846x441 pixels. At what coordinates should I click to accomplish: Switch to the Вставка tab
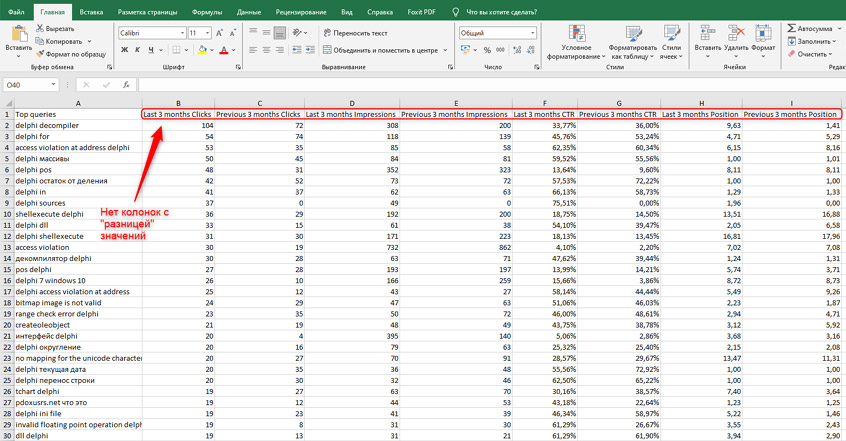[x=91, y=11]
